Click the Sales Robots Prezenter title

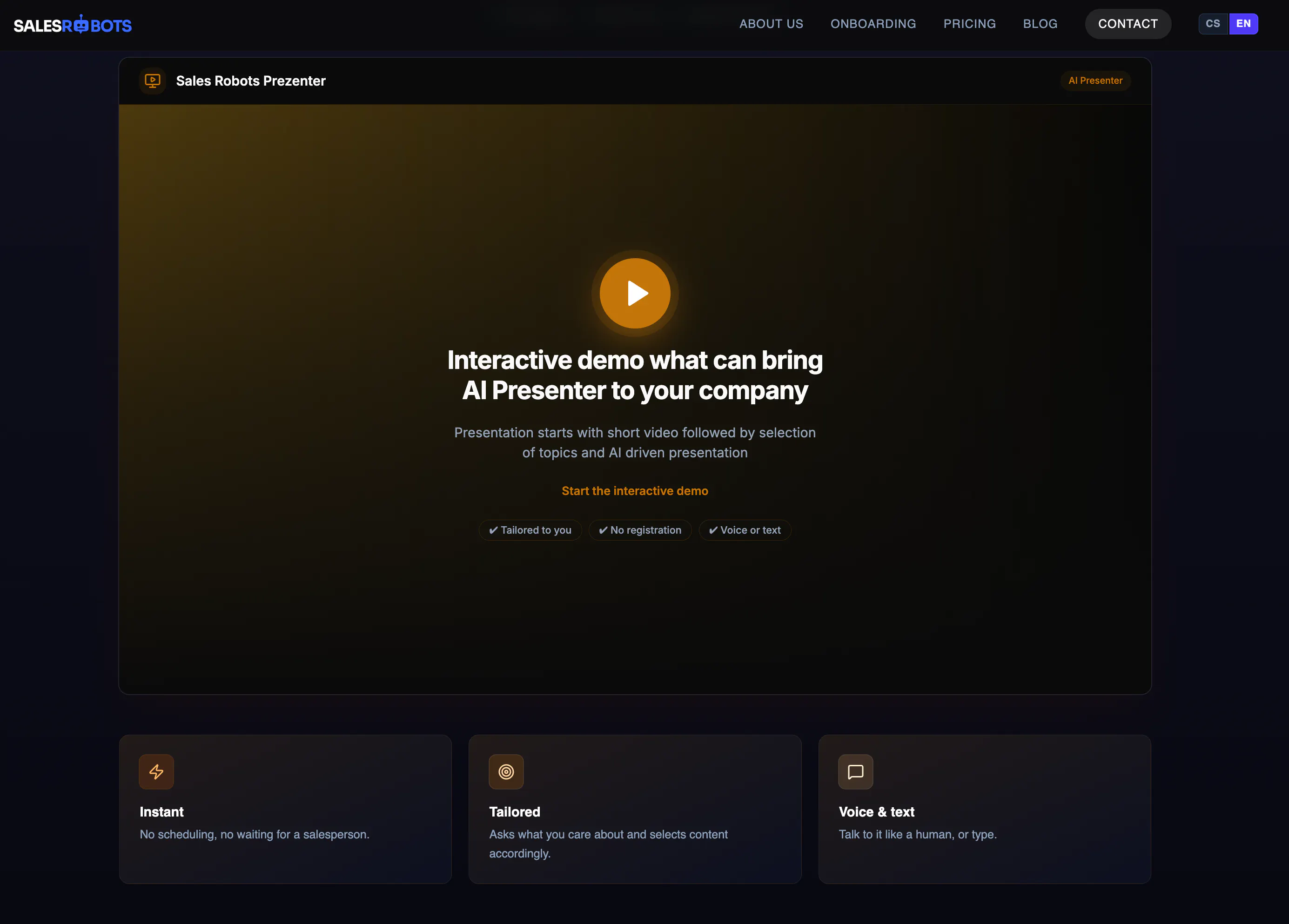click(x=251, y=80)
